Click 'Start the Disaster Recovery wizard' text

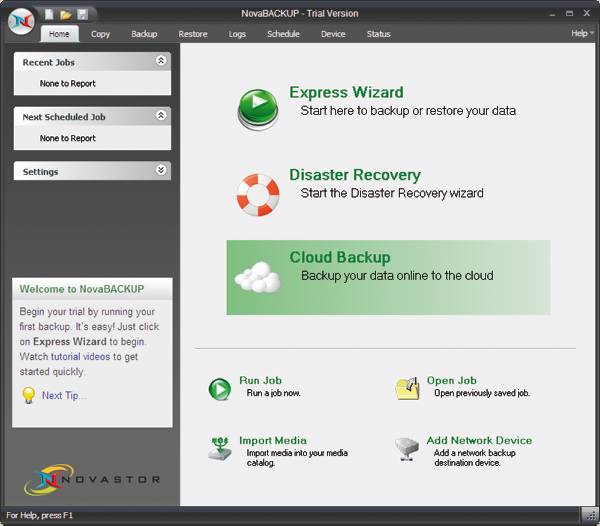click(x=392, y=193)
